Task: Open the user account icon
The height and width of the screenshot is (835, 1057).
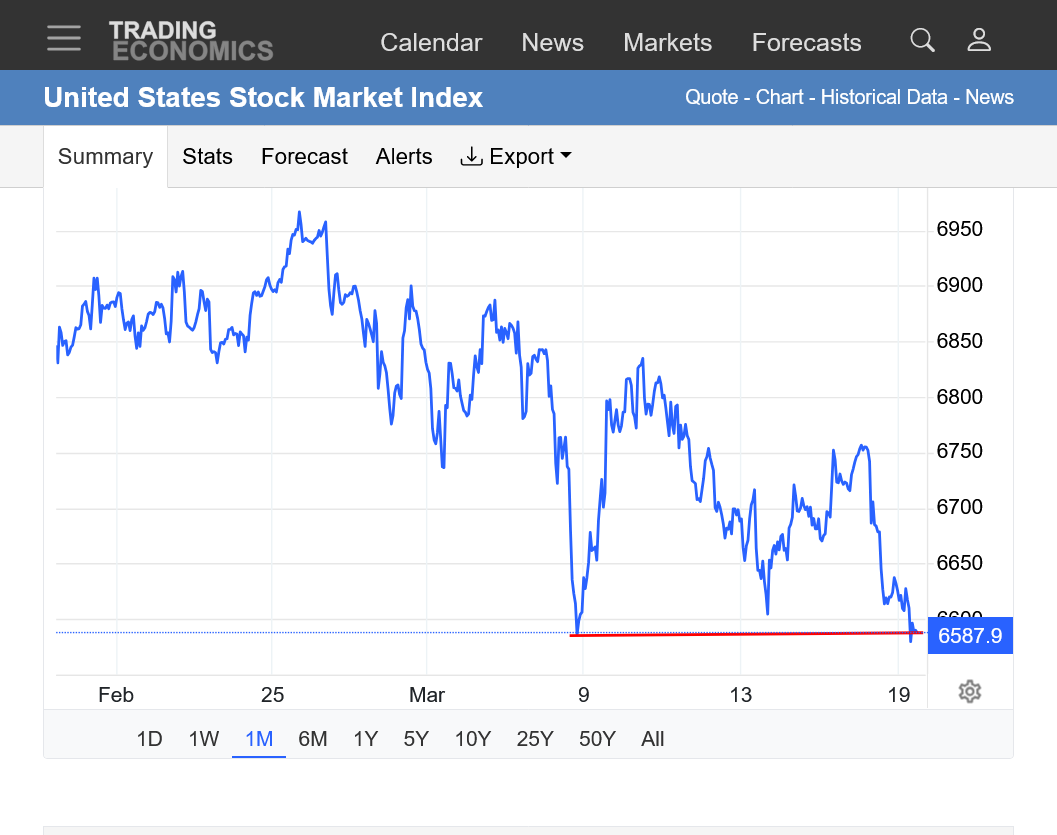Action: [979, 41]
